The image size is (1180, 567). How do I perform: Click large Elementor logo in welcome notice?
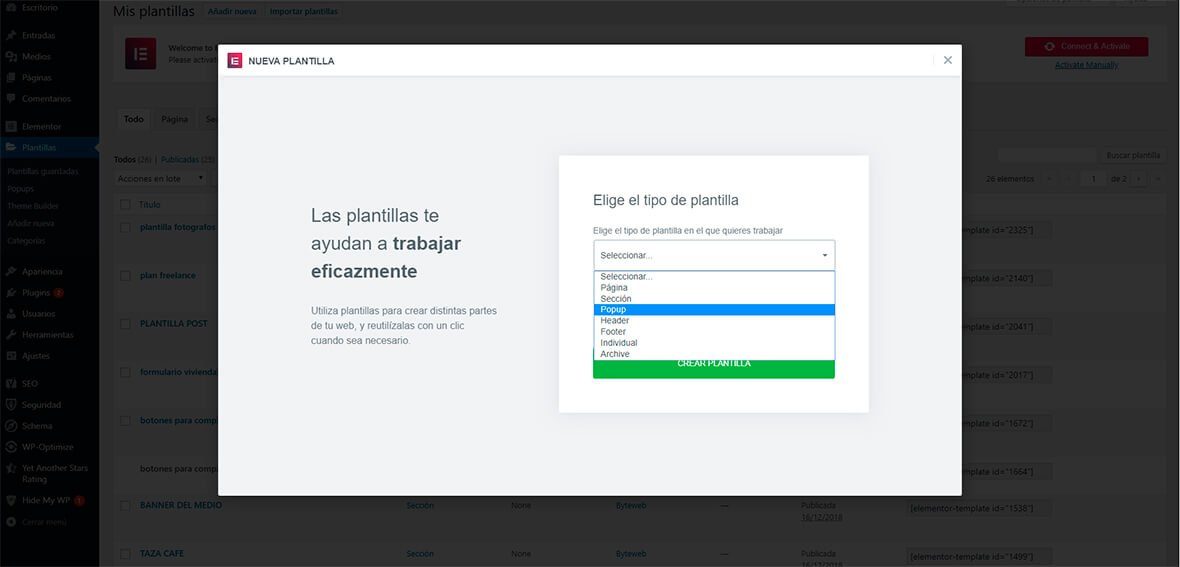click(141, 54)
